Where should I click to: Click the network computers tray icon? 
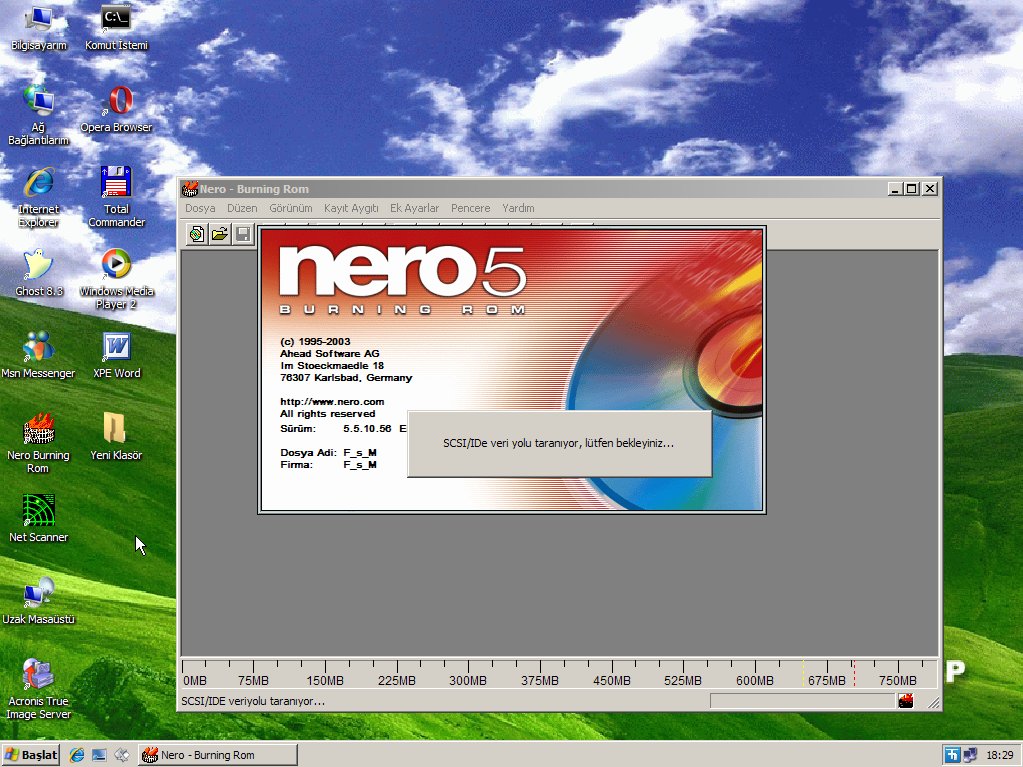pyautogui.click(x=970, y=755)
